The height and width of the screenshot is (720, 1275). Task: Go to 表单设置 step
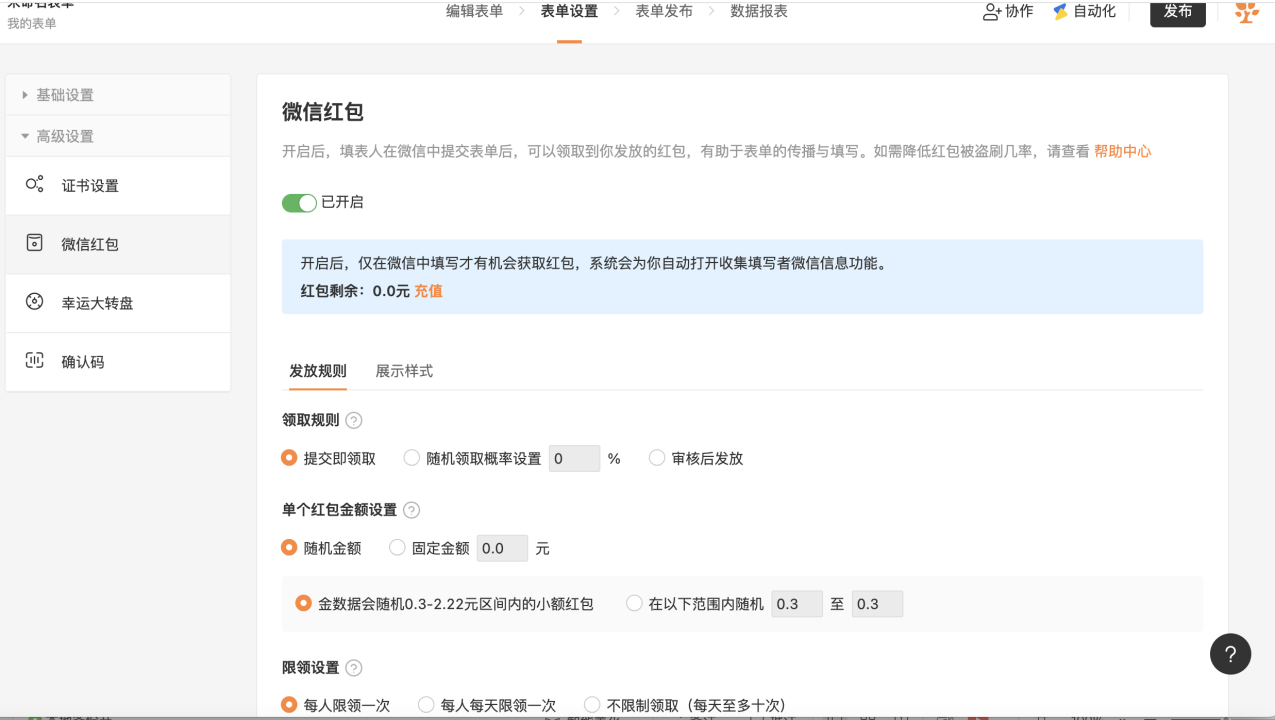[x=569, y=12]
